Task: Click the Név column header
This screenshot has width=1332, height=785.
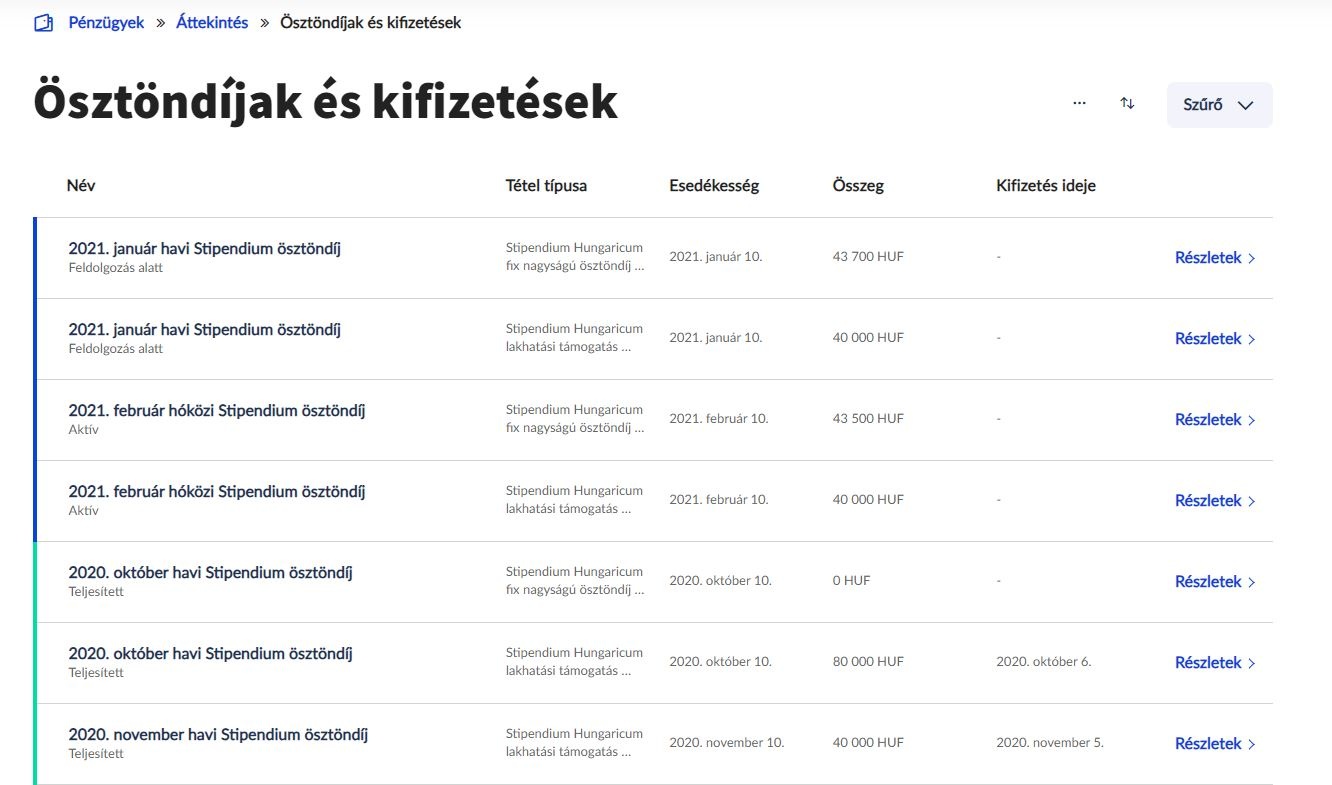Action: 81,185
